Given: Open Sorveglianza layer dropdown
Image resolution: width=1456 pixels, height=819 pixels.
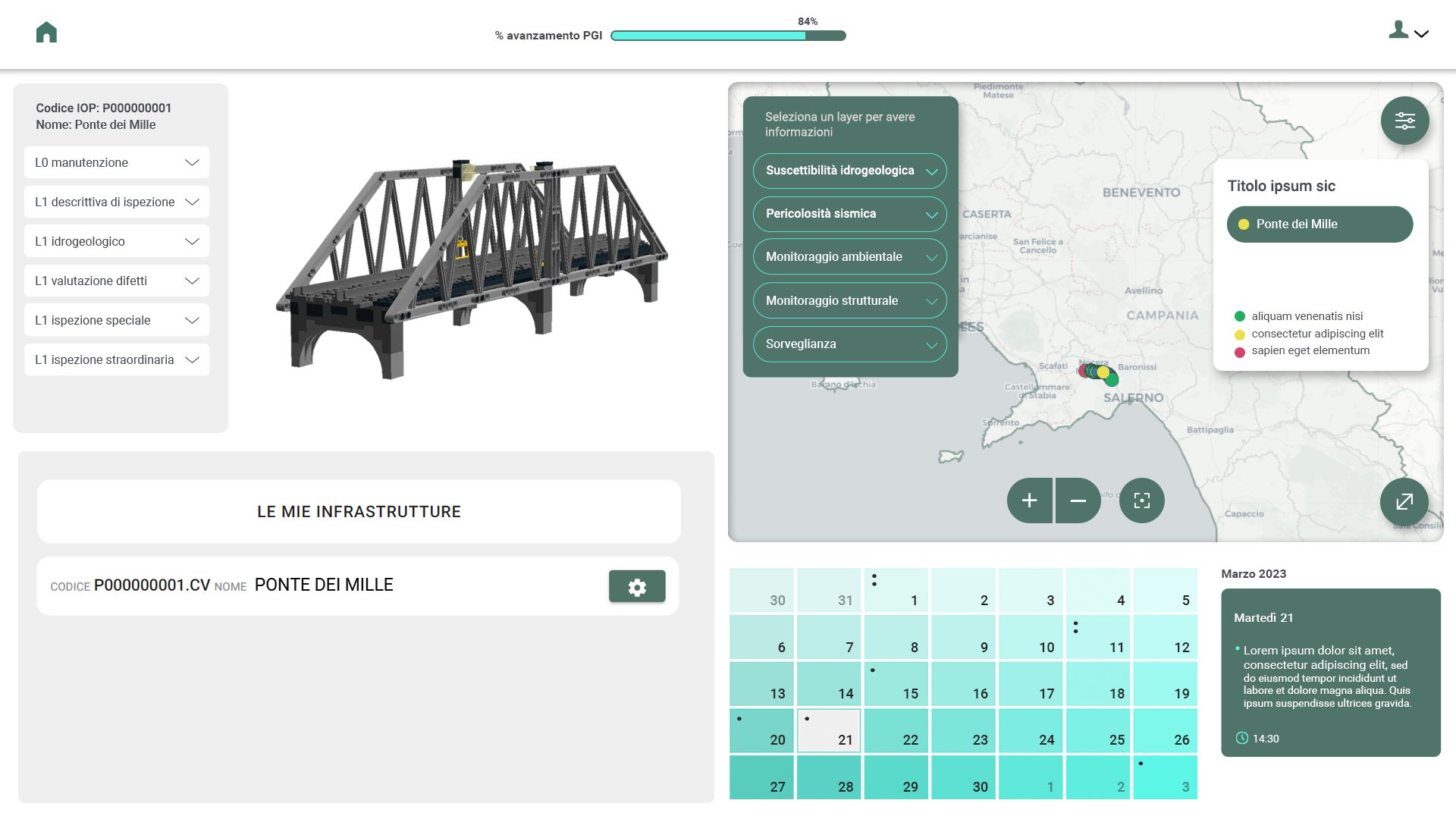Looking at the screenshot, I should (850, 344).
